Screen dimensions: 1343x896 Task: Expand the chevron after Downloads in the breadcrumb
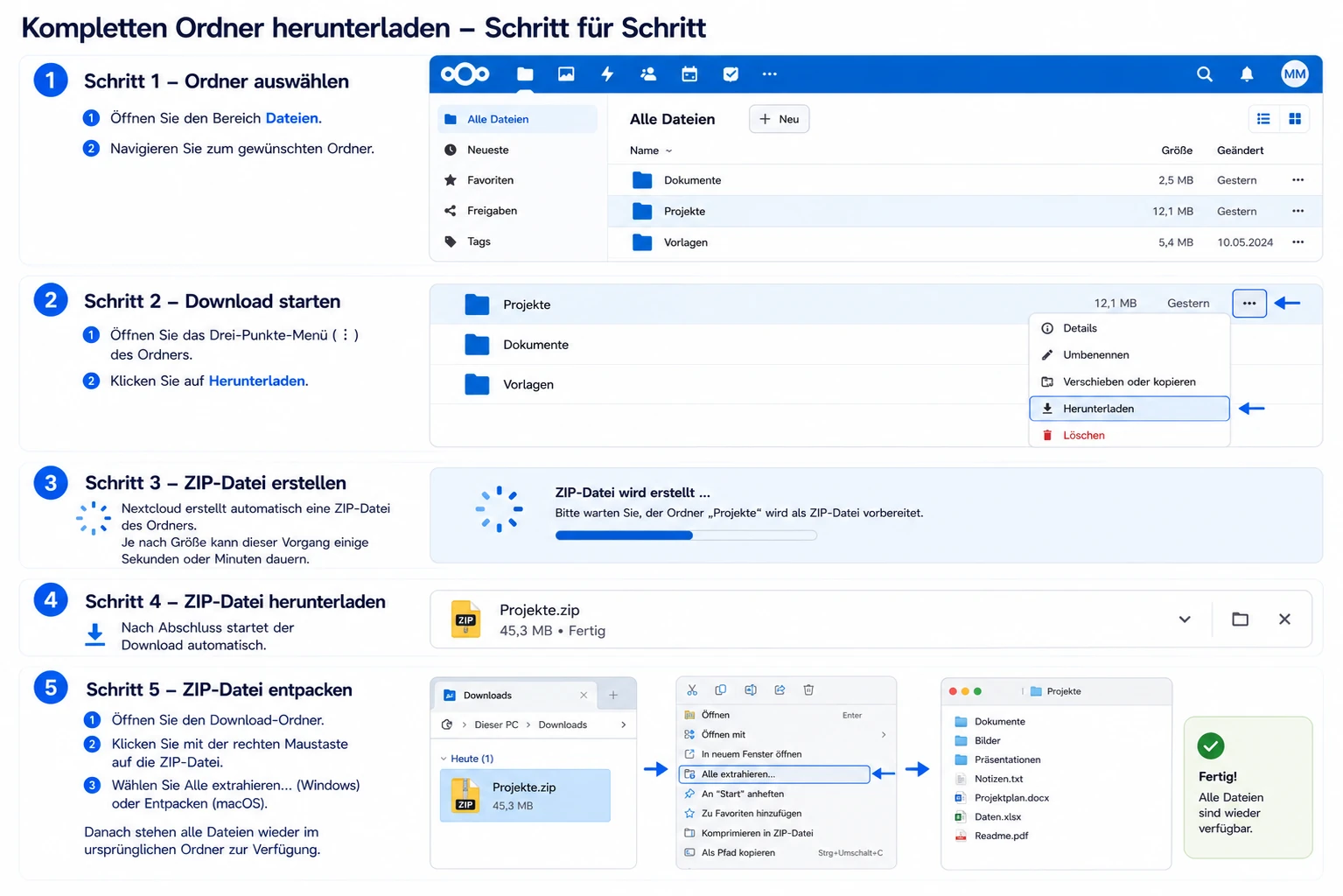[623, 724]
